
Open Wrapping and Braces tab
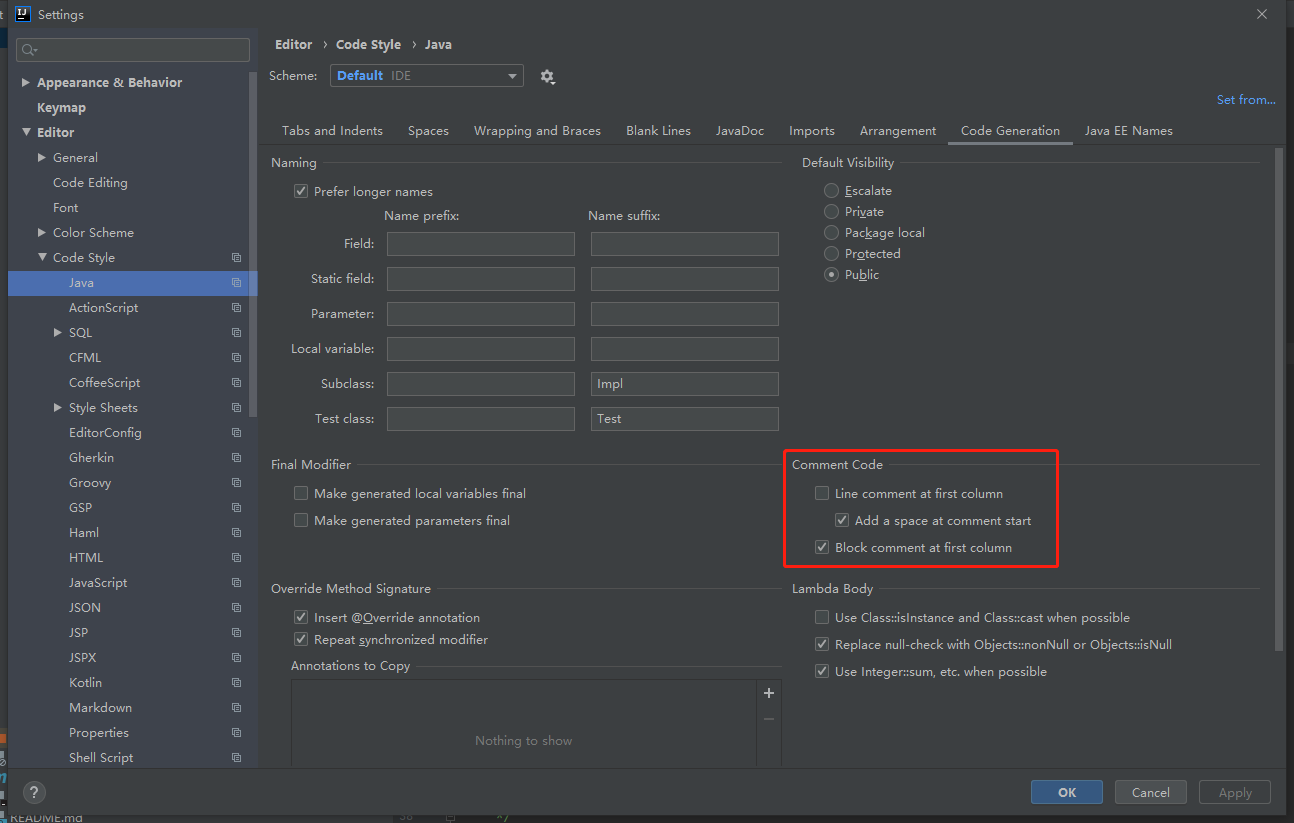point(537,131)
